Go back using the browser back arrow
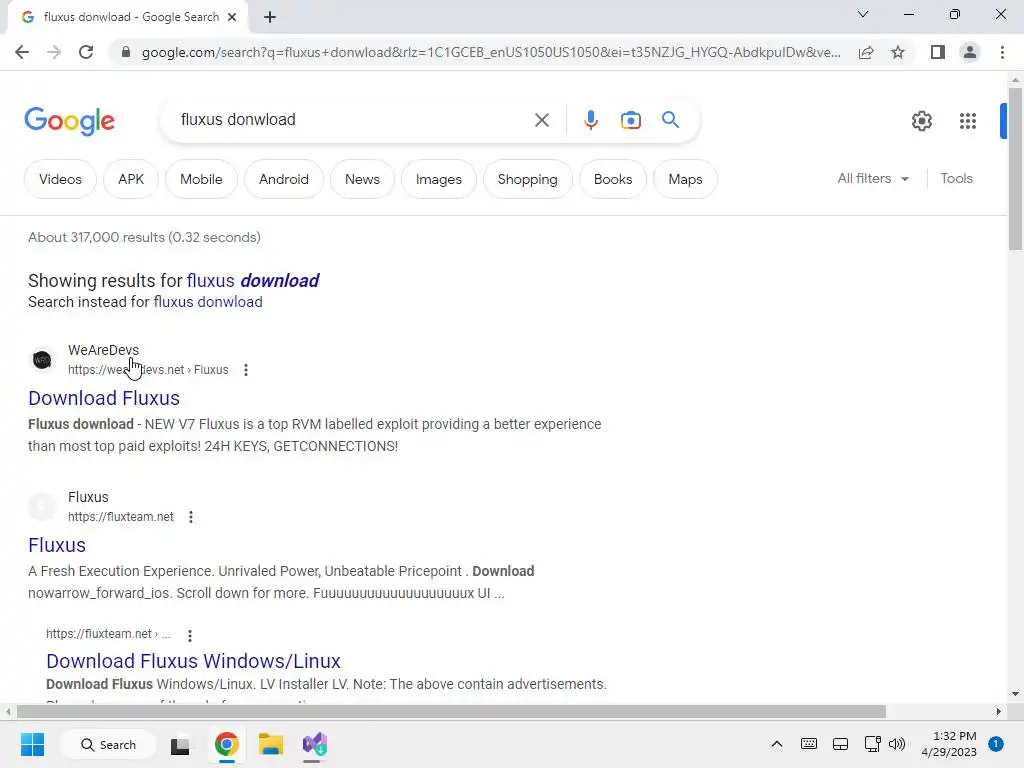The image size is (1024, 768). tap(22, 52)
